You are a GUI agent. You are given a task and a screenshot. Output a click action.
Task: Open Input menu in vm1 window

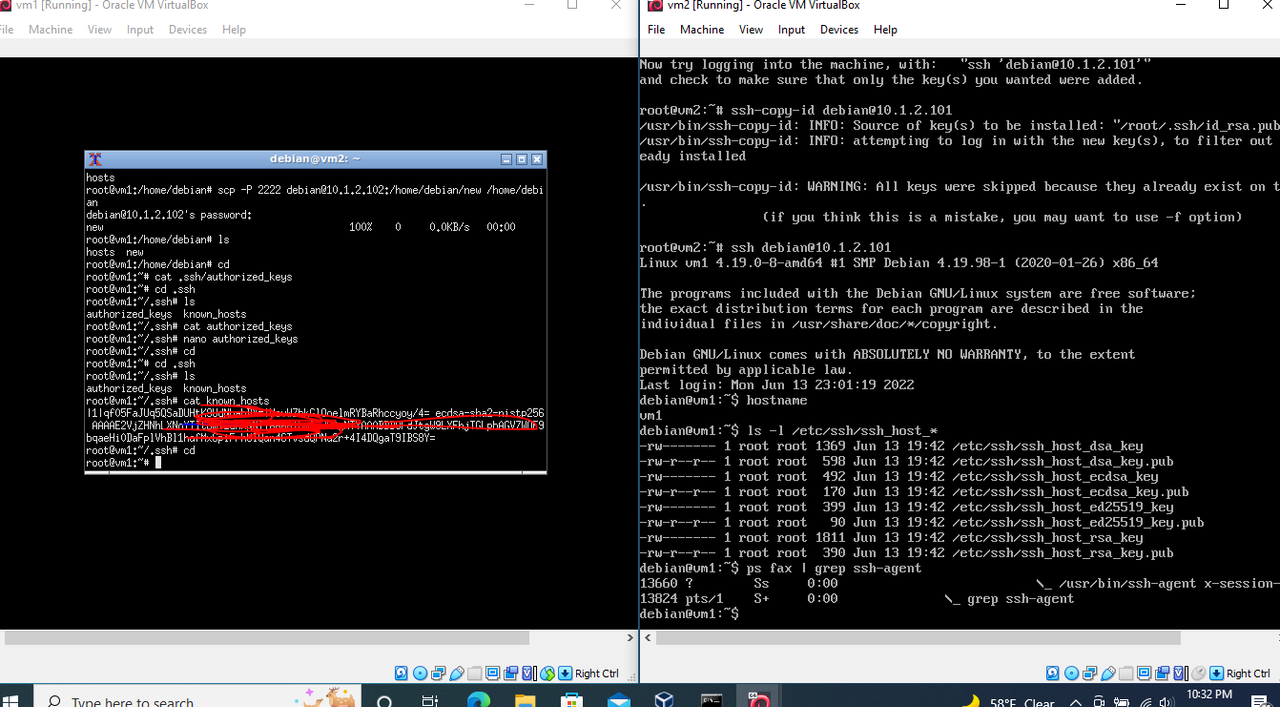140,29
